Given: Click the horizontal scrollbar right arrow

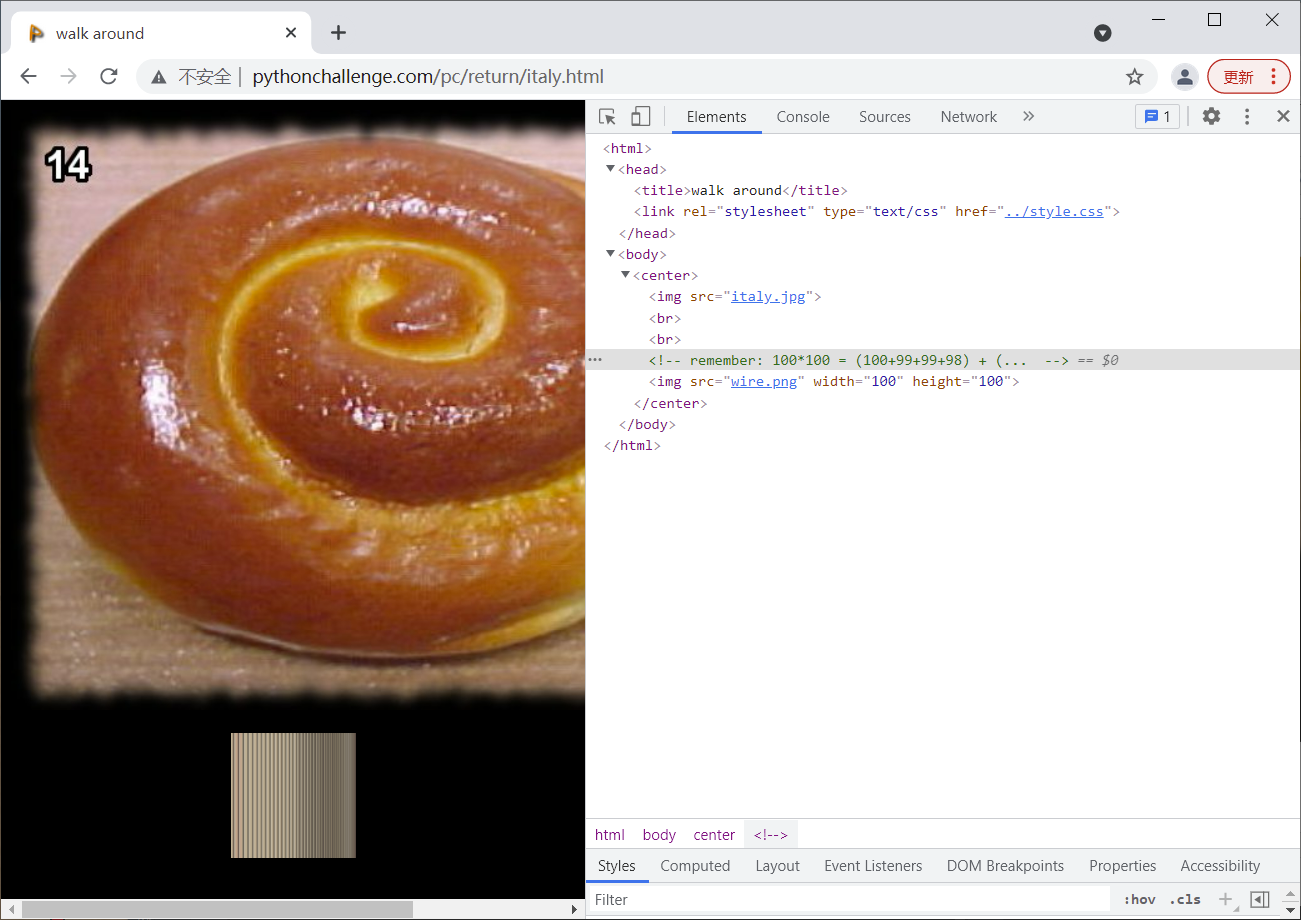Looking at the screenshot, I should pos(575,909).
